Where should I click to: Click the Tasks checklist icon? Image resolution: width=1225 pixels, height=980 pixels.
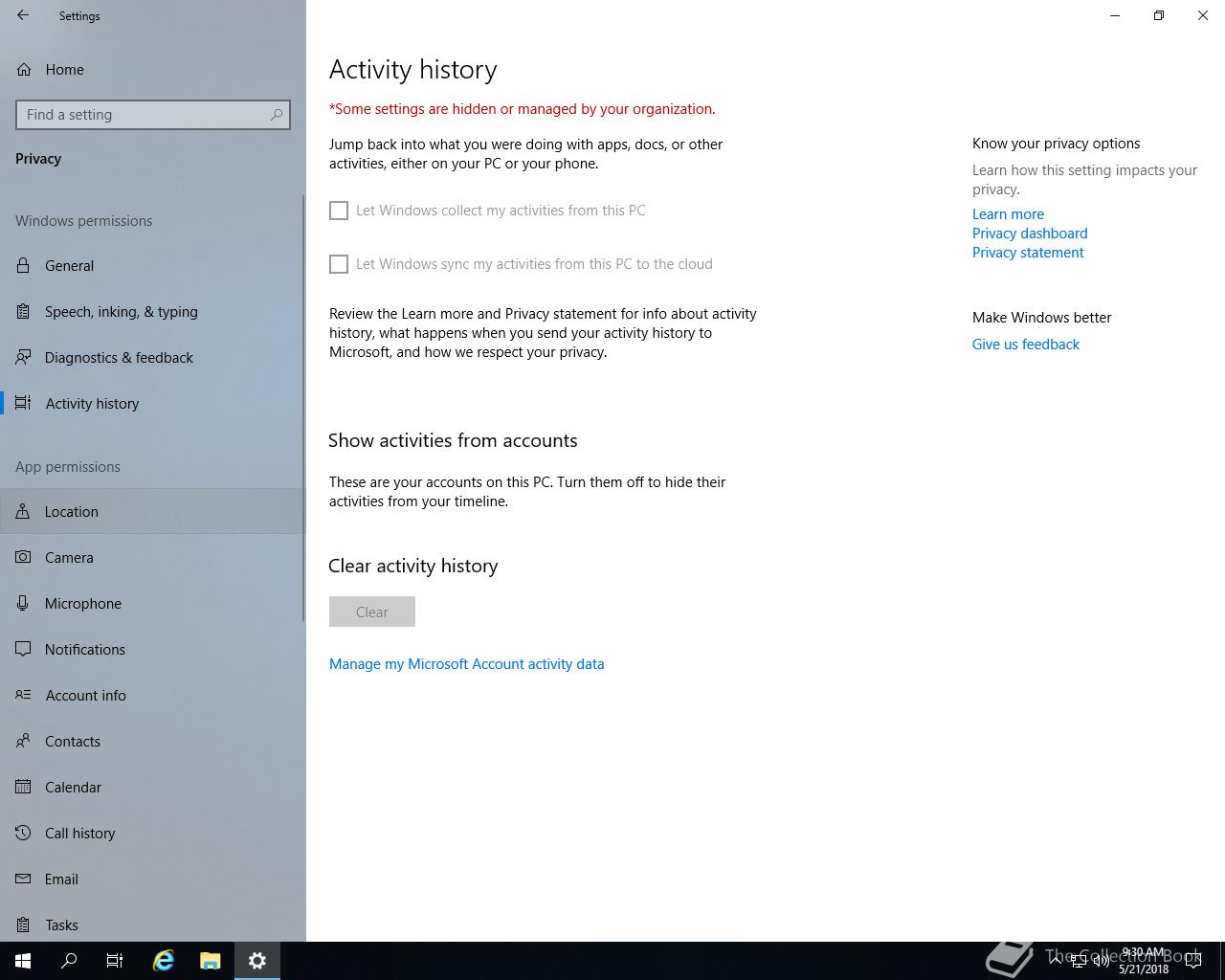click(x=24, y=924)
